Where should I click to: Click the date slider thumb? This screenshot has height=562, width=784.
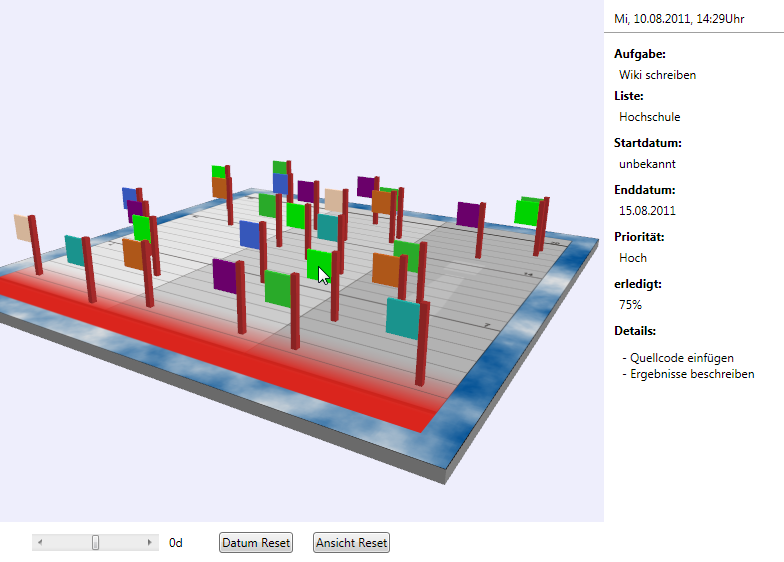96,542
